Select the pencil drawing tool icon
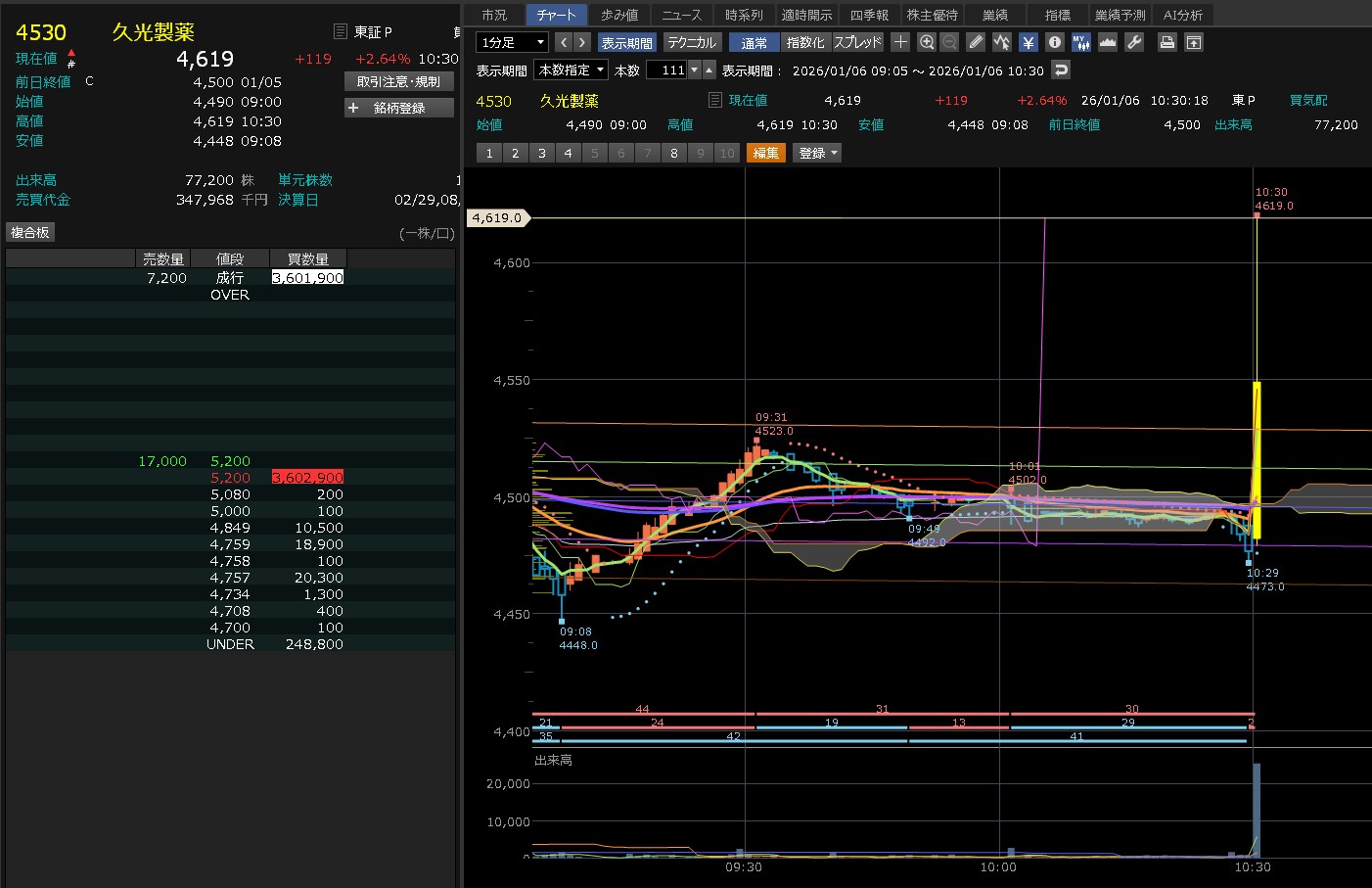The height and width of the screenshot is (888, 1372). click(976, 42)
